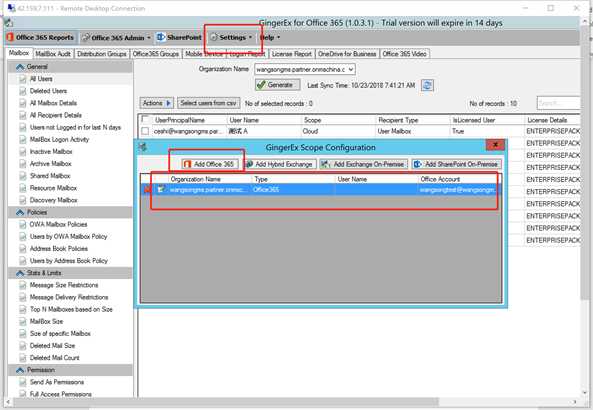Click the red delete icon on the wangsongms scope row
The image size is (593, 410).
(147, 189)
